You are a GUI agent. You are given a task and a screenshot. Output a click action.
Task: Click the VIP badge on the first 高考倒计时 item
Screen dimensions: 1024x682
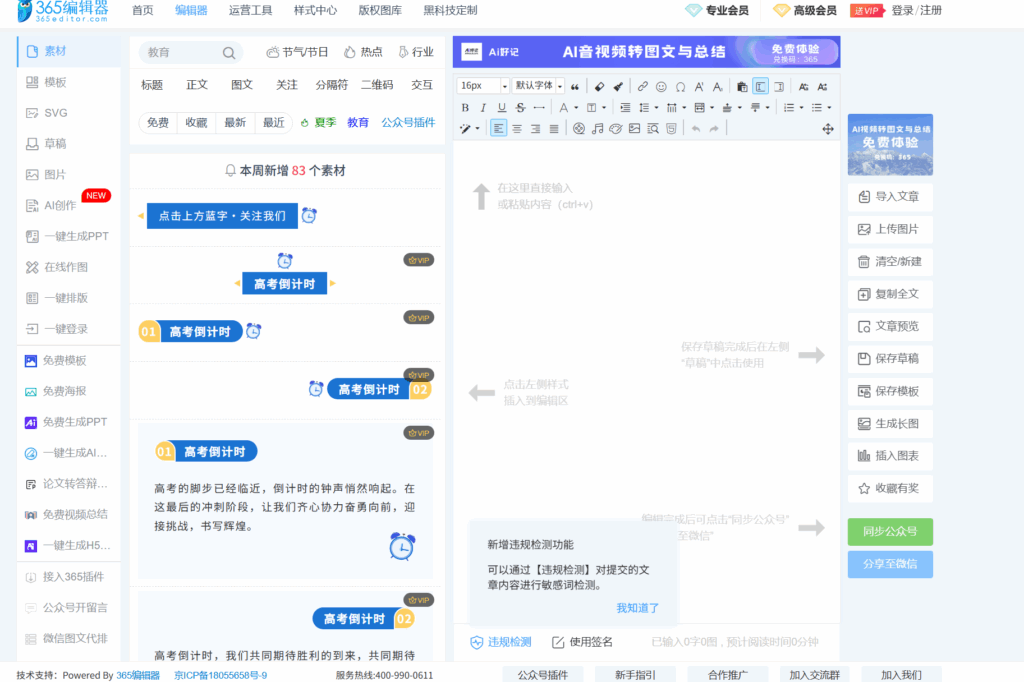point(419,260)
